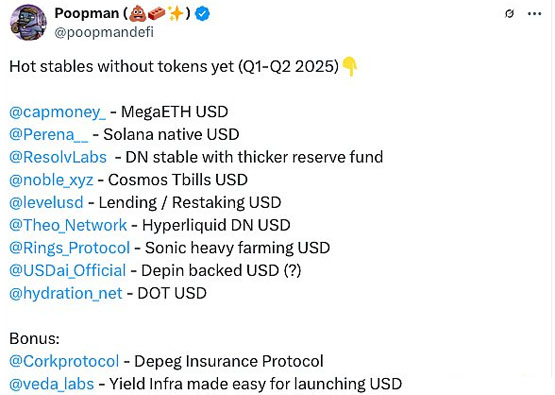
Task: Visit the @USDai_Official mention
Action: coord(68,270)
